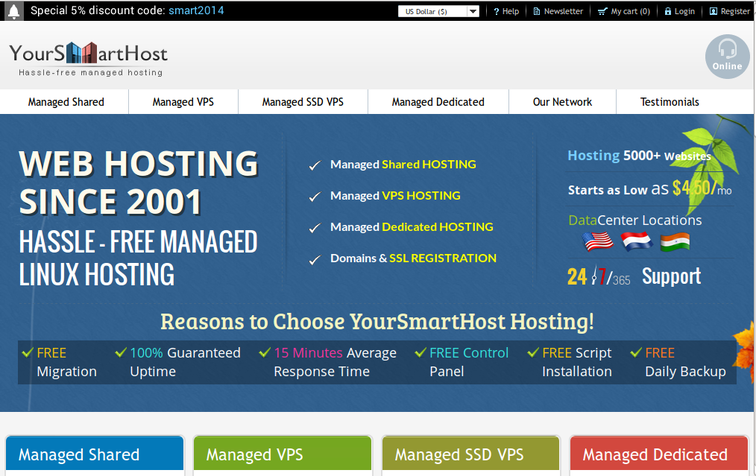Click checkmark beside Managed Shared HOSTING
The image size is (756, 476).
[x=315, y=165]
